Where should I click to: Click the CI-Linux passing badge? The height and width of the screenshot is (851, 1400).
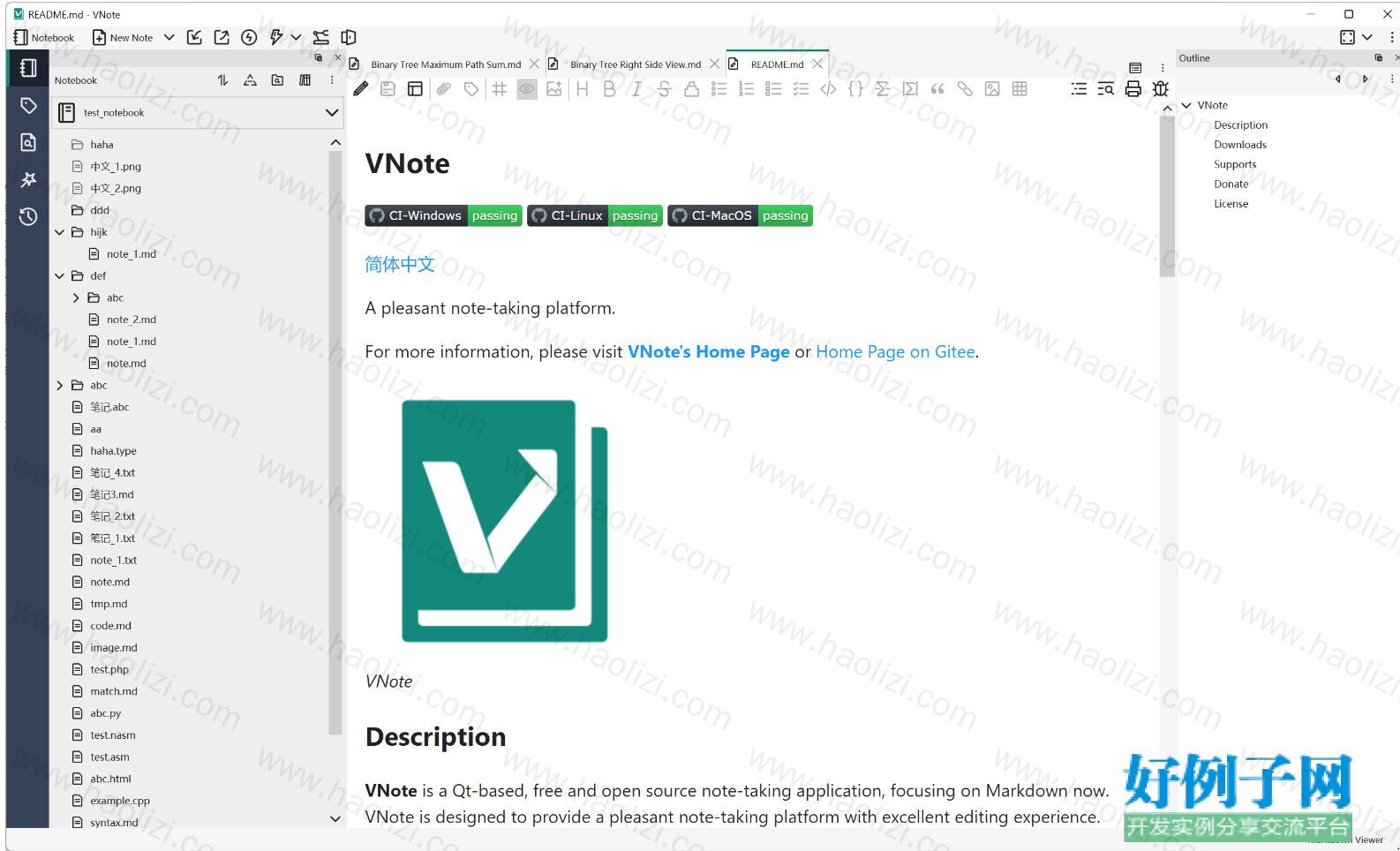594,215
